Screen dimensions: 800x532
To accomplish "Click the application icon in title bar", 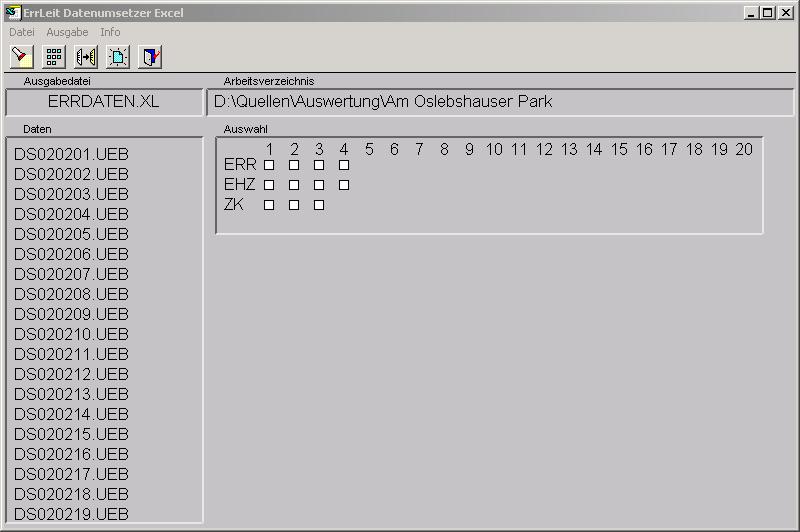I will [14, 13].
